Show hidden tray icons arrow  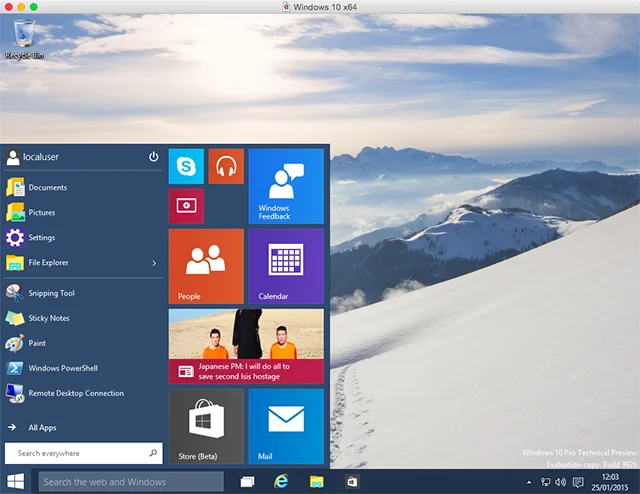(x=529, y=483)
